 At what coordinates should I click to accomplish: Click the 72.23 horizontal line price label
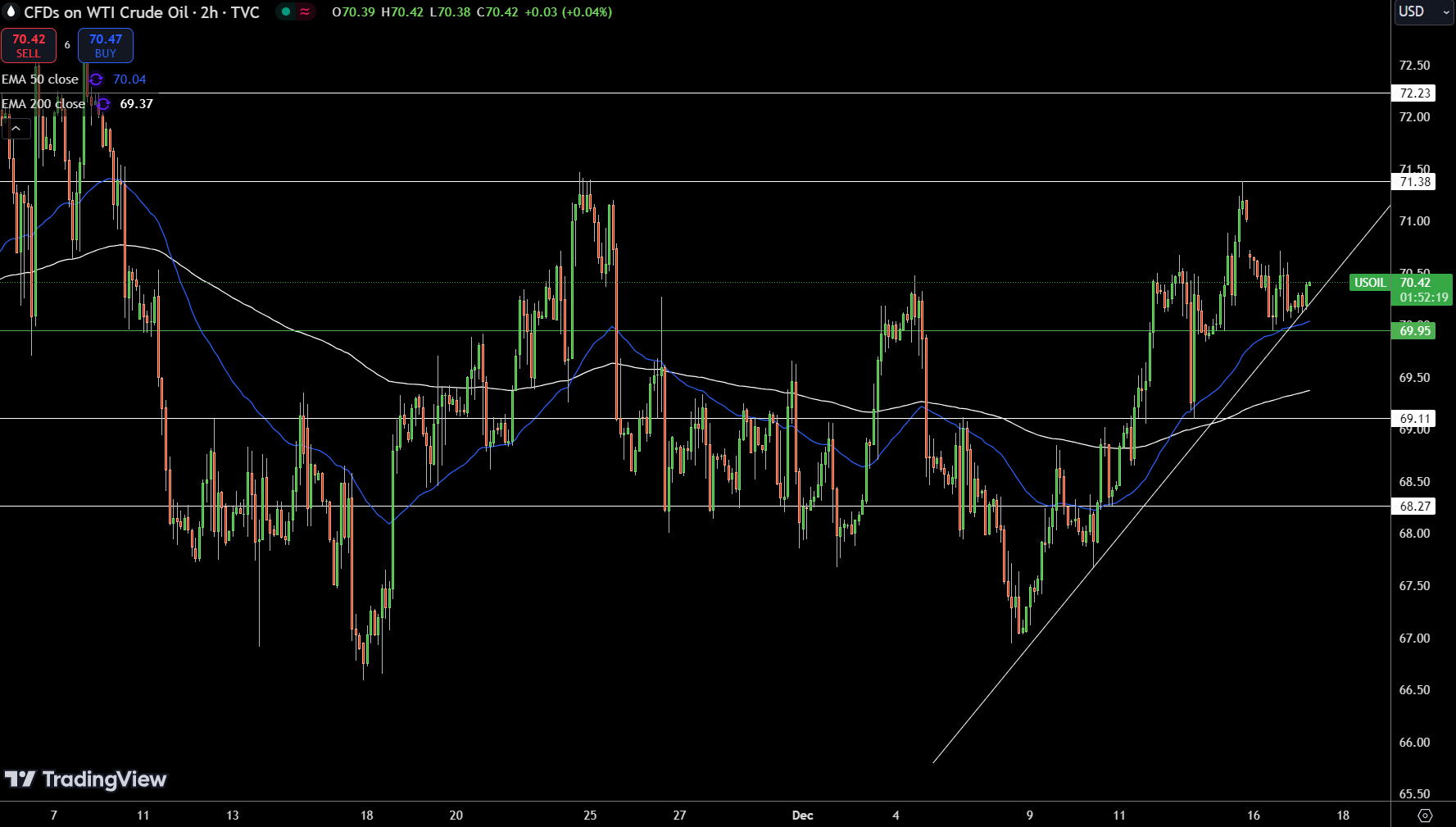(x=1414, y=93)
